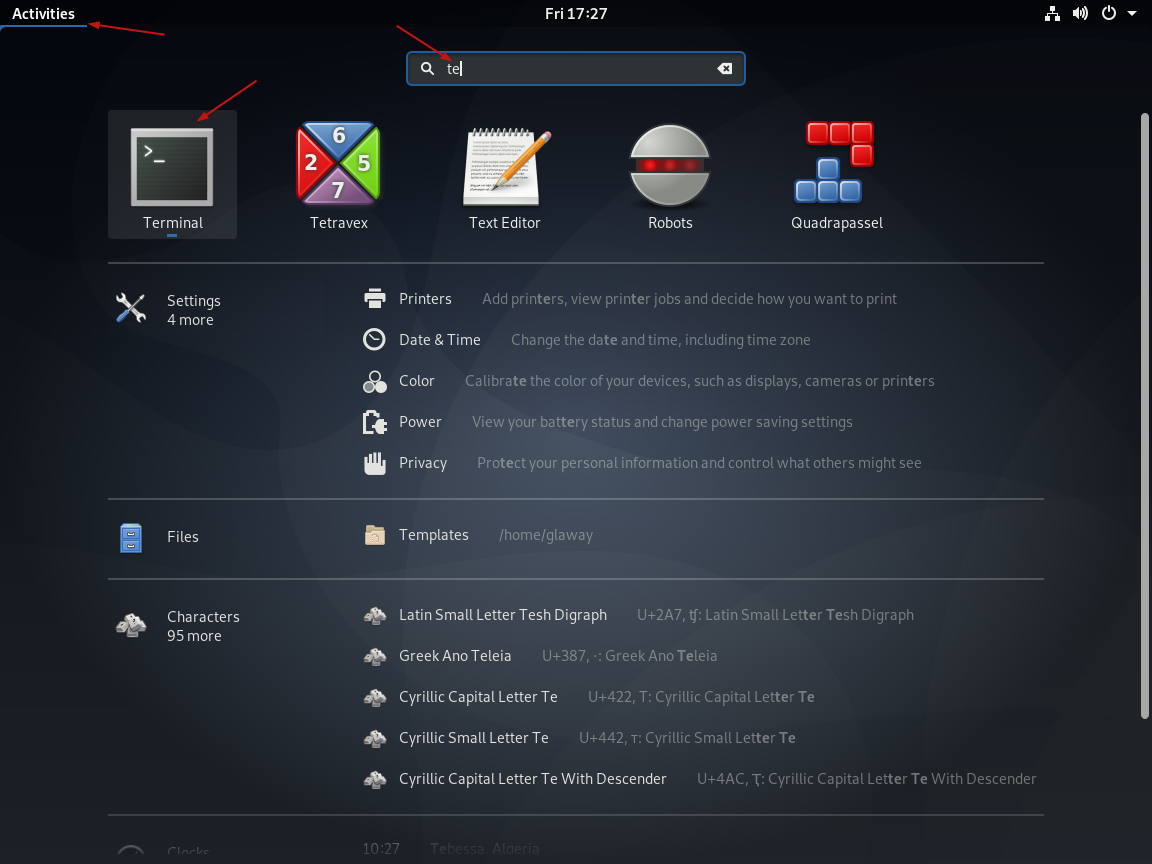The image size is (1152, 864).
Task: Show 'Settings 4 more' results
Action: (168, 309)
